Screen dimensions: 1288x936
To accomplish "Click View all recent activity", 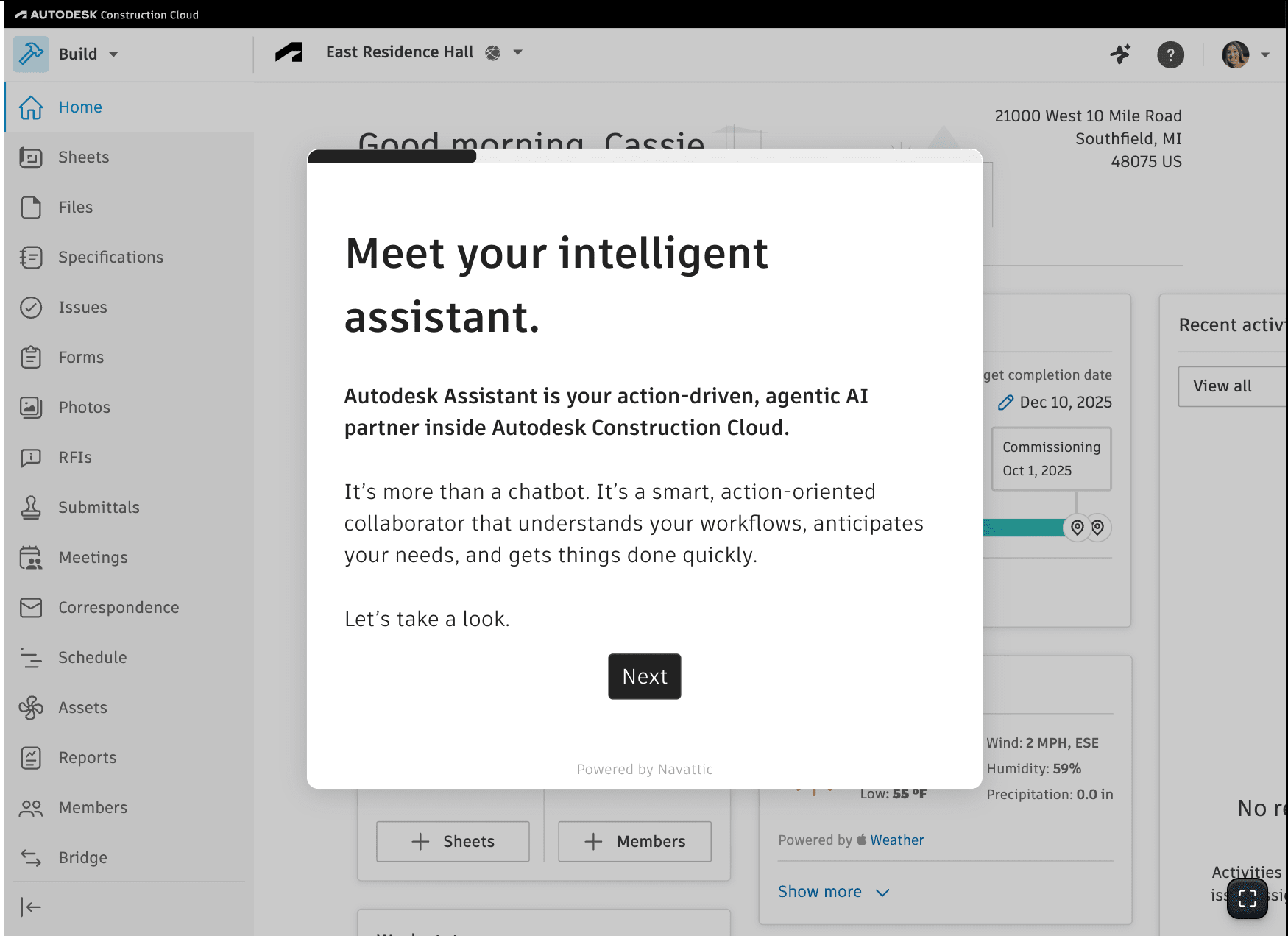I will coord(1222,386).
